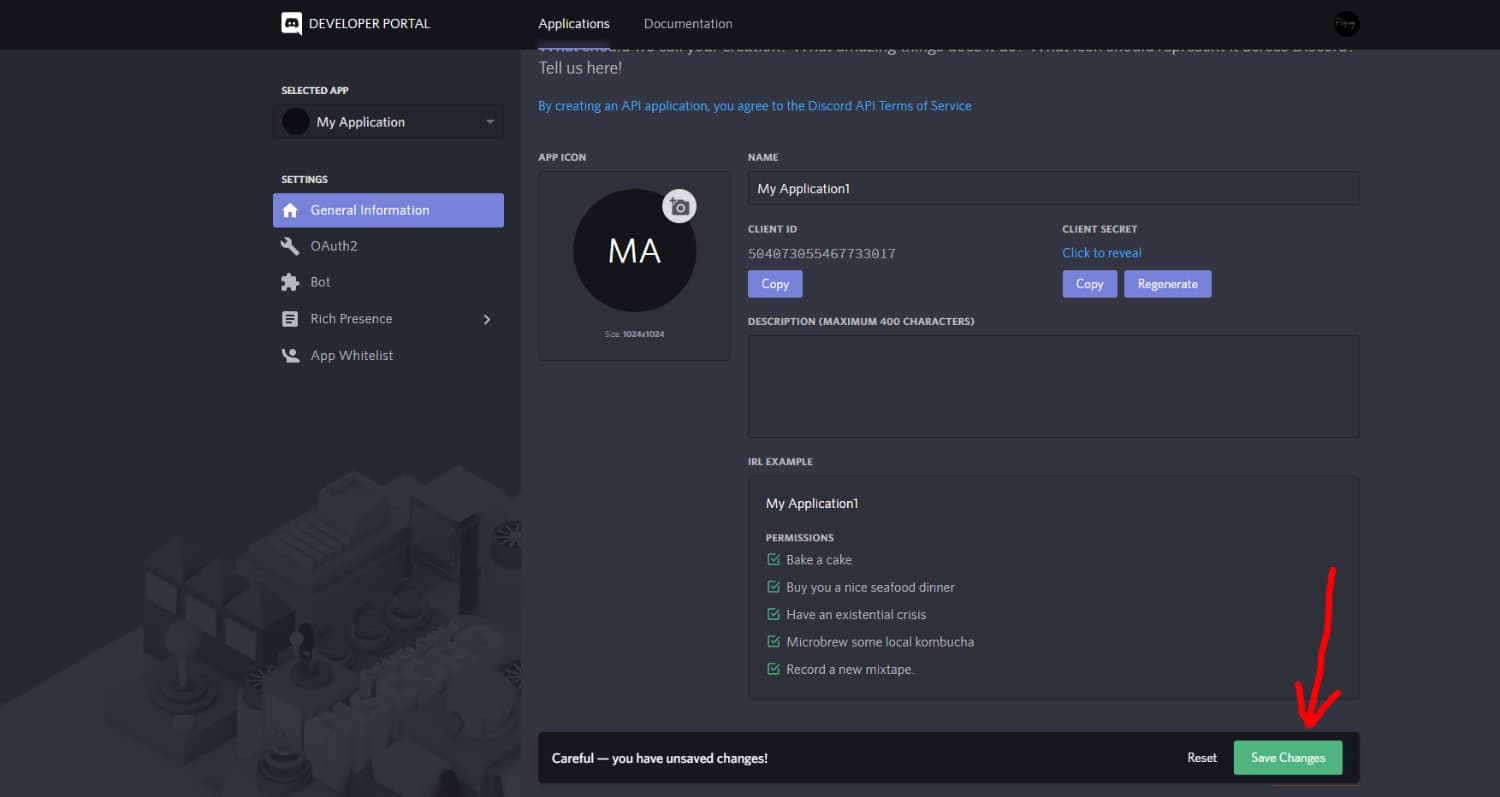The width and height of the screenshot is (1500, 797).
Task: Toggle the Bake a cake checkbox
Action: (x=773, y=559)
